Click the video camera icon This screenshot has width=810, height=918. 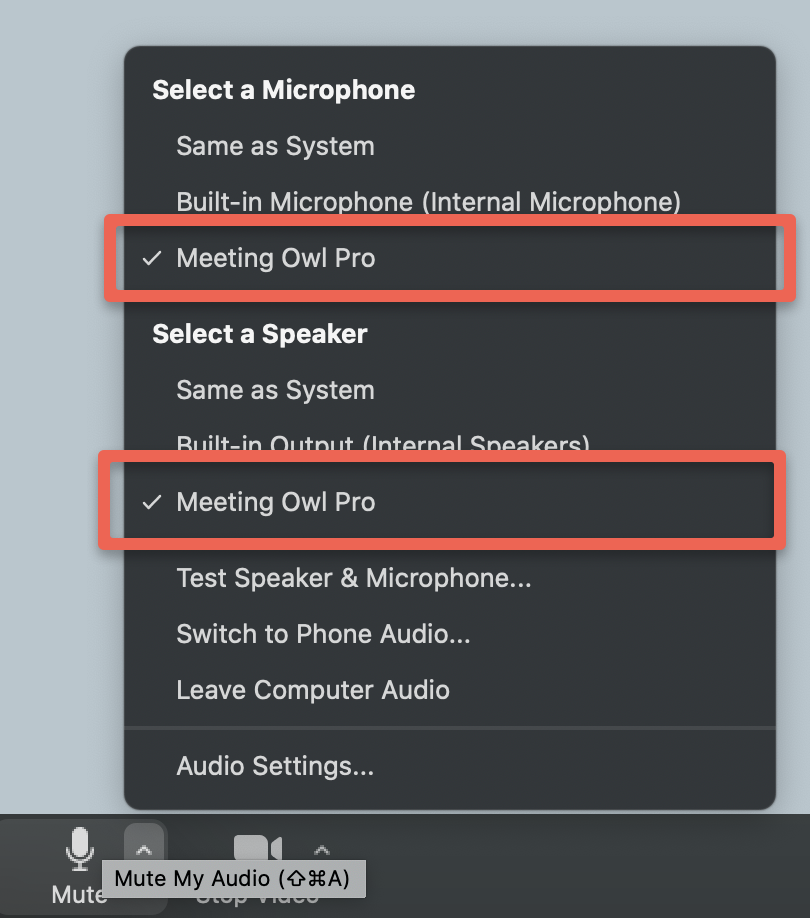point(257,849)
